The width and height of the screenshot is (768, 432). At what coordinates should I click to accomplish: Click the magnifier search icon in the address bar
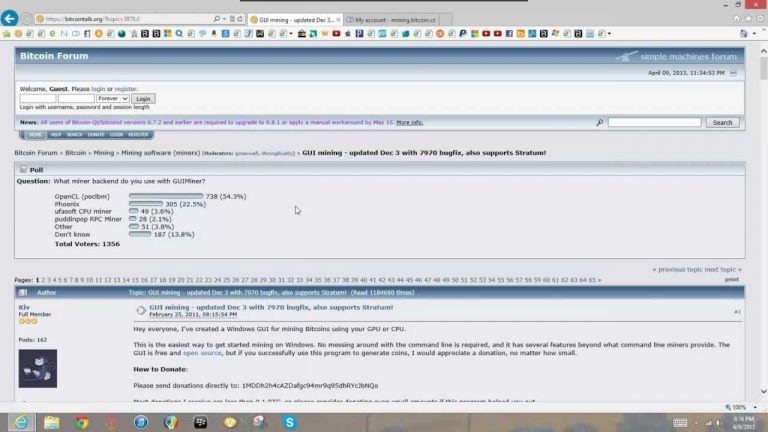pyautogui.click(x=217, y=19)
